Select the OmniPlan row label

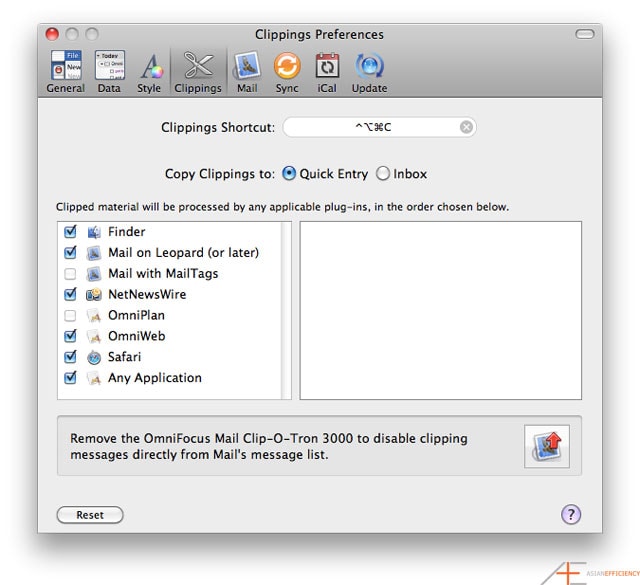click(136, 315)
